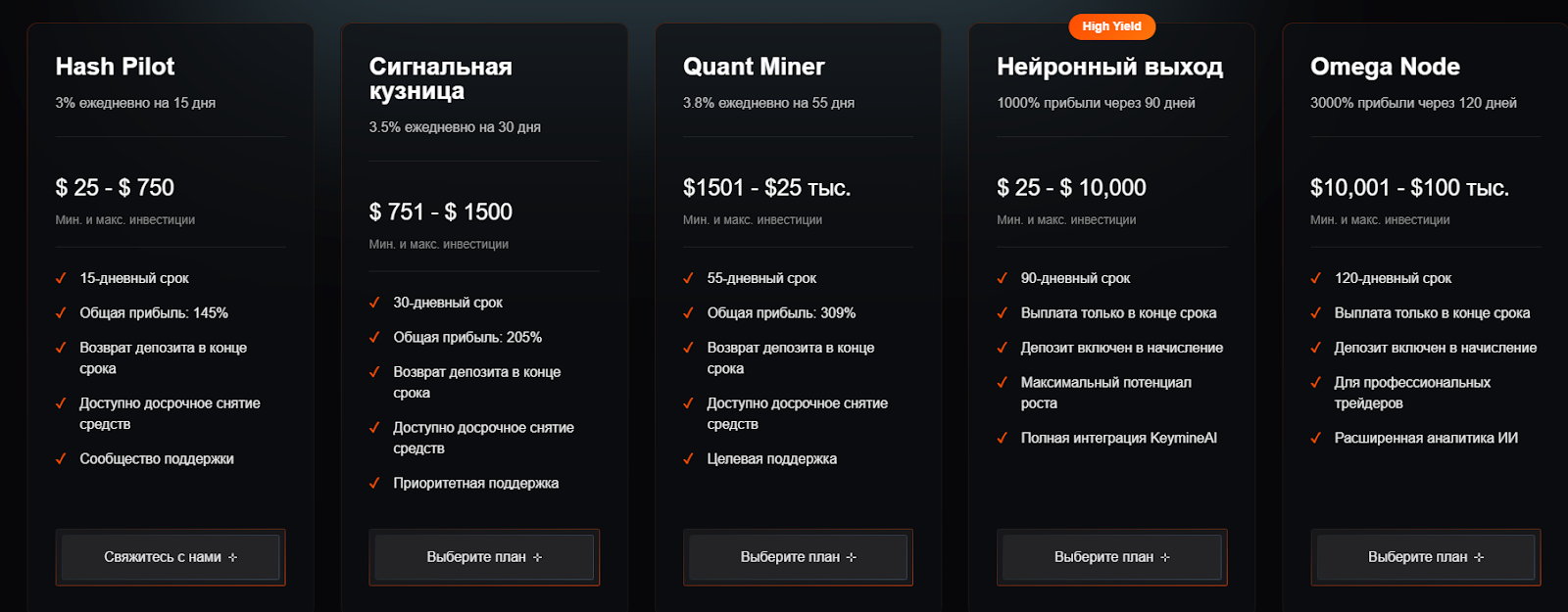Click the checkmark next to "Сообщество поддержки"
Viewport: 1568px width, 612px height.
pyautogui.click(x=61, y=459)
